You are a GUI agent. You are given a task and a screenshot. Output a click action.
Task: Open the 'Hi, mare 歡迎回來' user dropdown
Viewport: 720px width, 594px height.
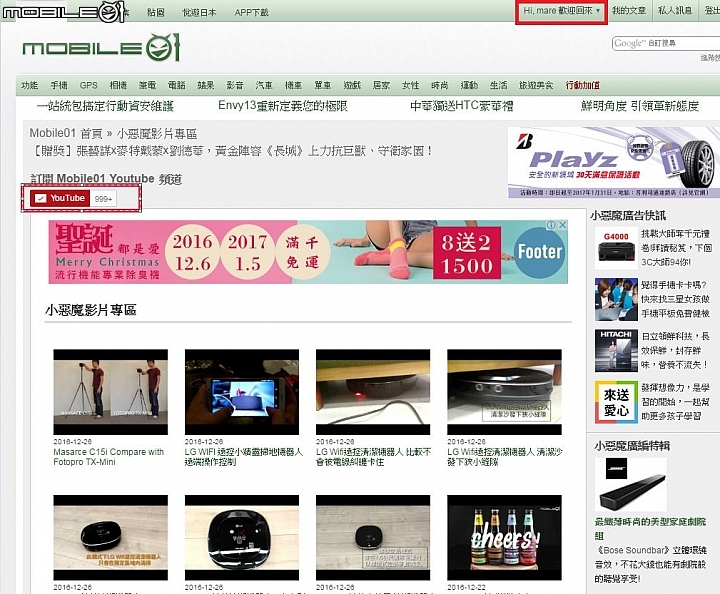coord(561,11)
